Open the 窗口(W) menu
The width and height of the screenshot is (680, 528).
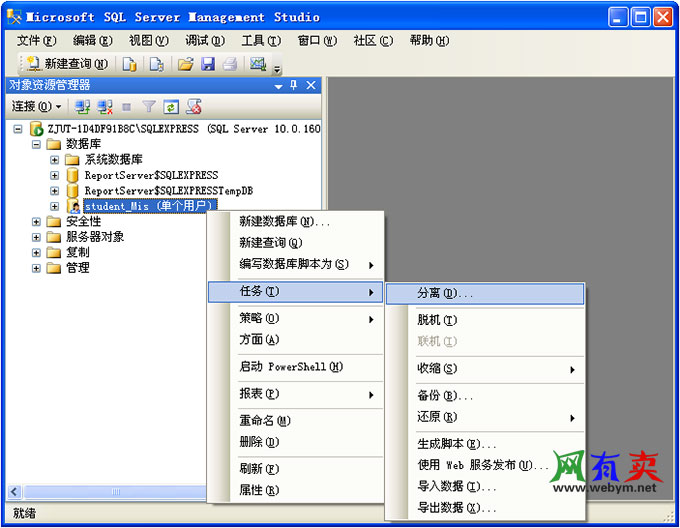(317, 41)
